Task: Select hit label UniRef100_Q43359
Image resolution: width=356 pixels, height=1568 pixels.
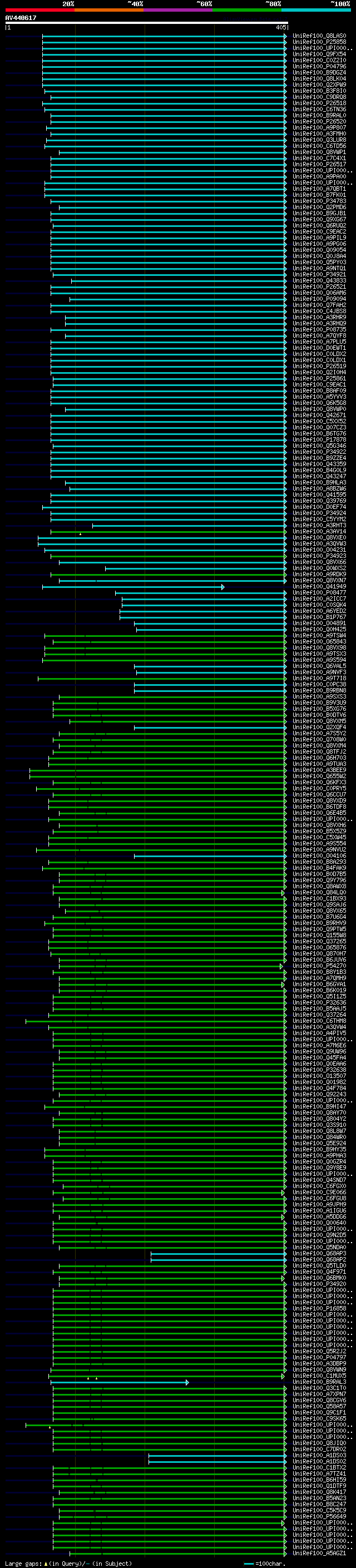Action: click(319, 464)
